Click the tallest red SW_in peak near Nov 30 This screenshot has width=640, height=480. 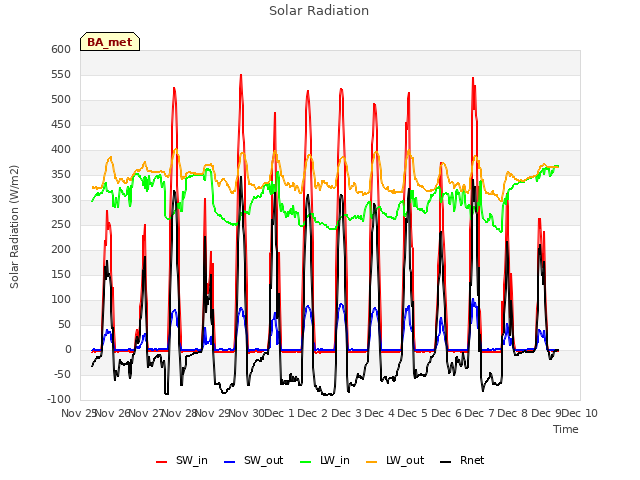241,76
